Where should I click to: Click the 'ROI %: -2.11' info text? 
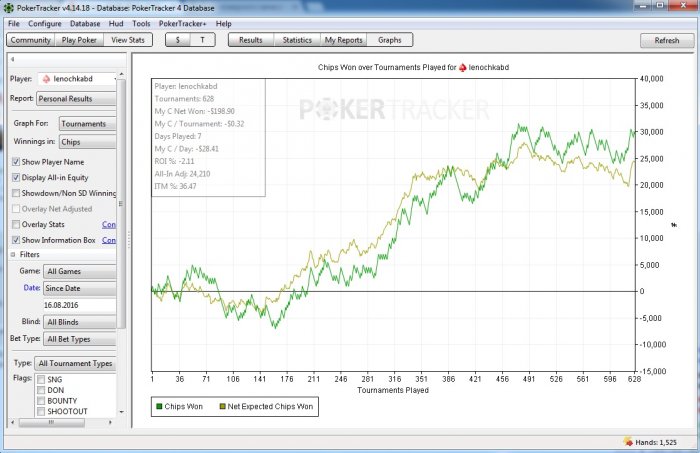coord(175,161)
